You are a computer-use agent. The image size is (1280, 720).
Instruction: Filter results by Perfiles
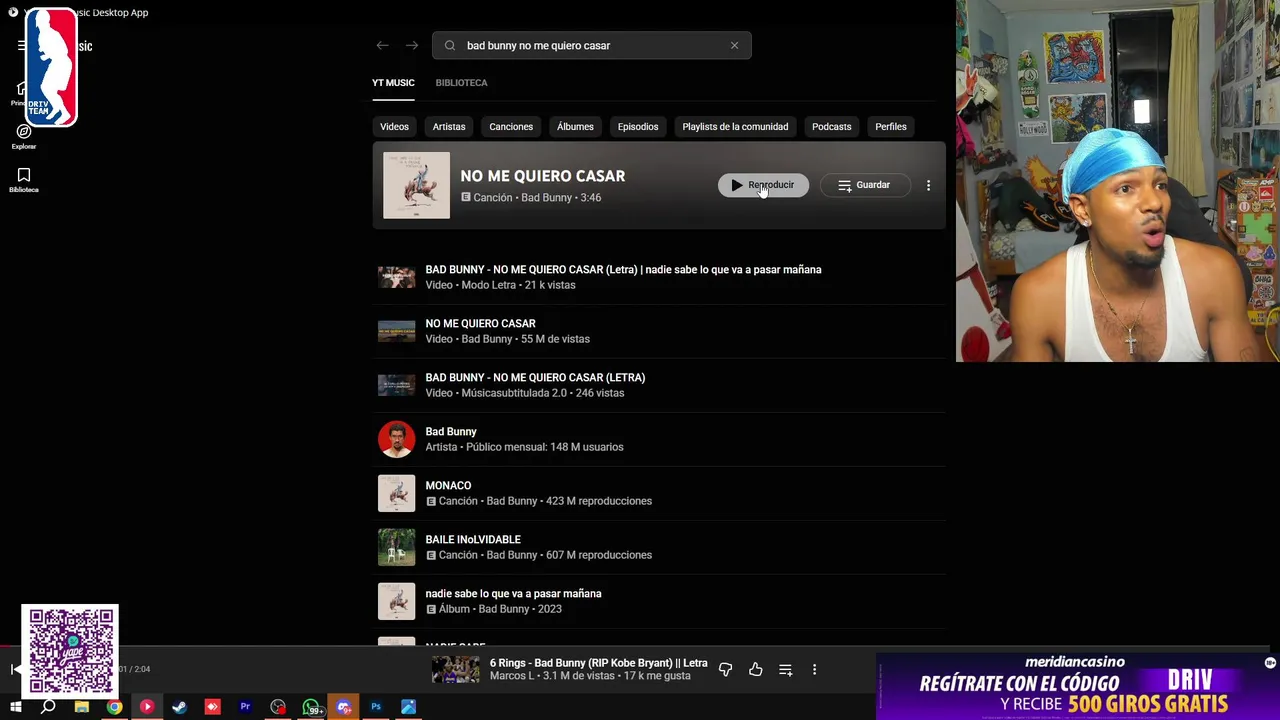(891, 127)
